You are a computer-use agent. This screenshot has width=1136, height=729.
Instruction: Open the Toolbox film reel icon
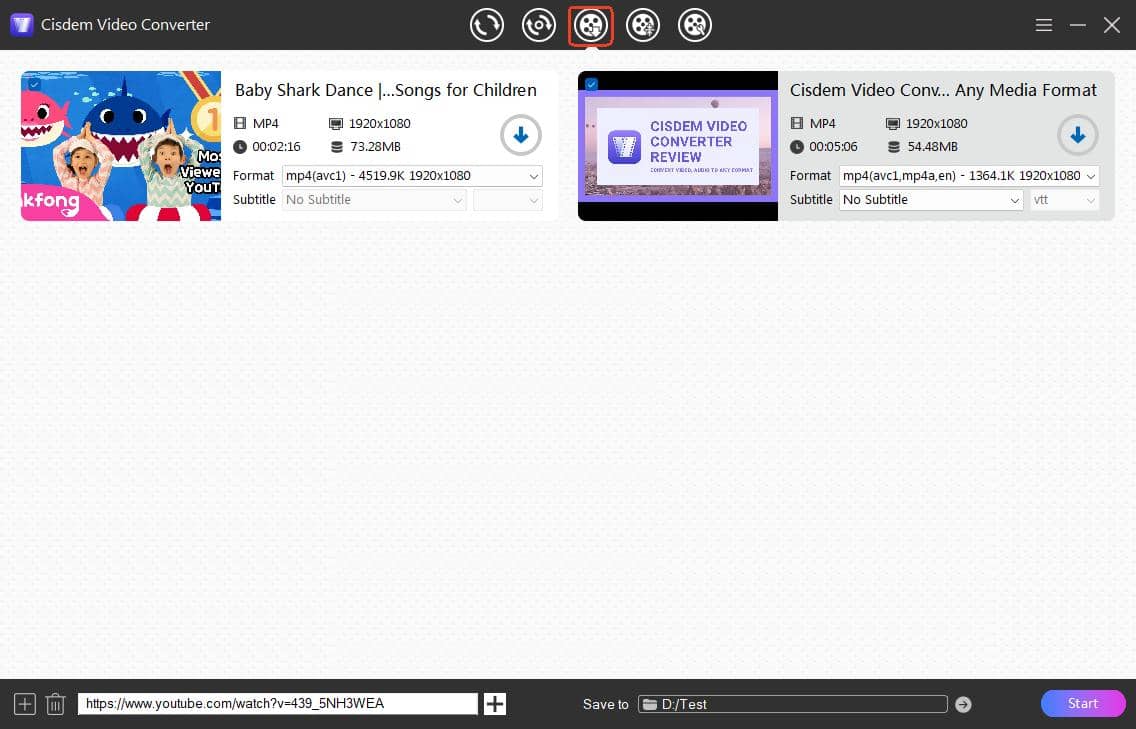tap(695, 25)
